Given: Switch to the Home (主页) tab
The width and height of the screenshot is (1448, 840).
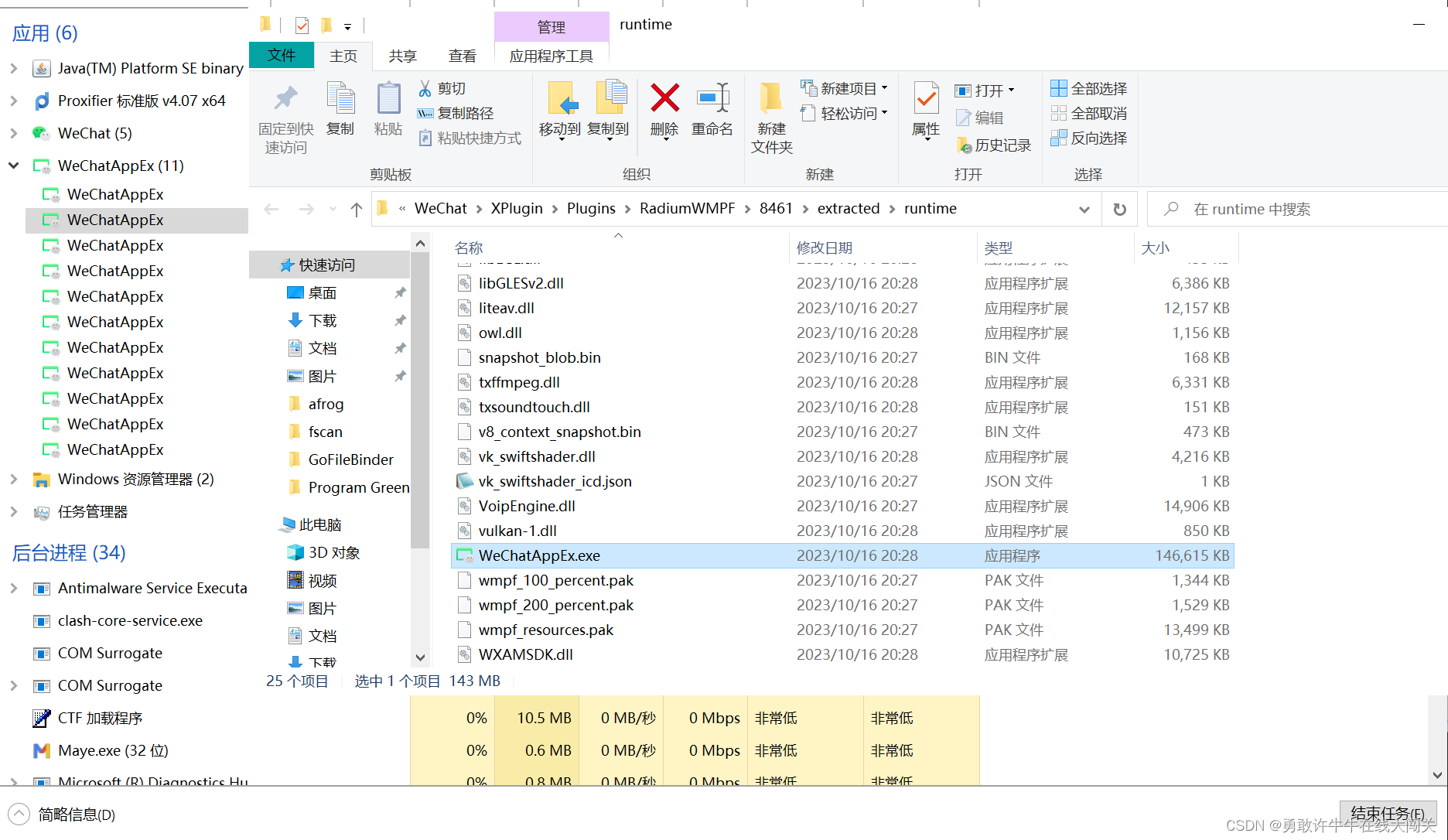Looking at the screenshot, I should click(x=343, y=56).
